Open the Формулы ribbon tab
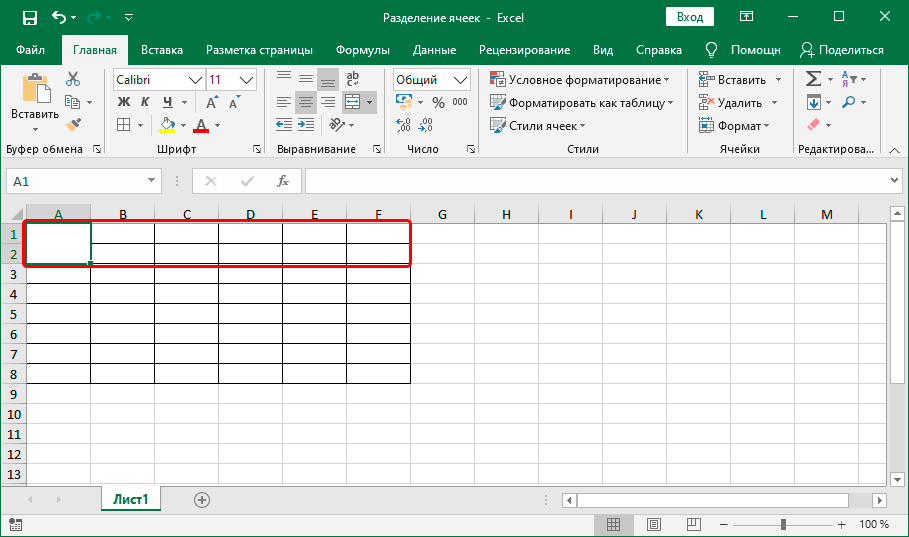 [x=362, y=50]
